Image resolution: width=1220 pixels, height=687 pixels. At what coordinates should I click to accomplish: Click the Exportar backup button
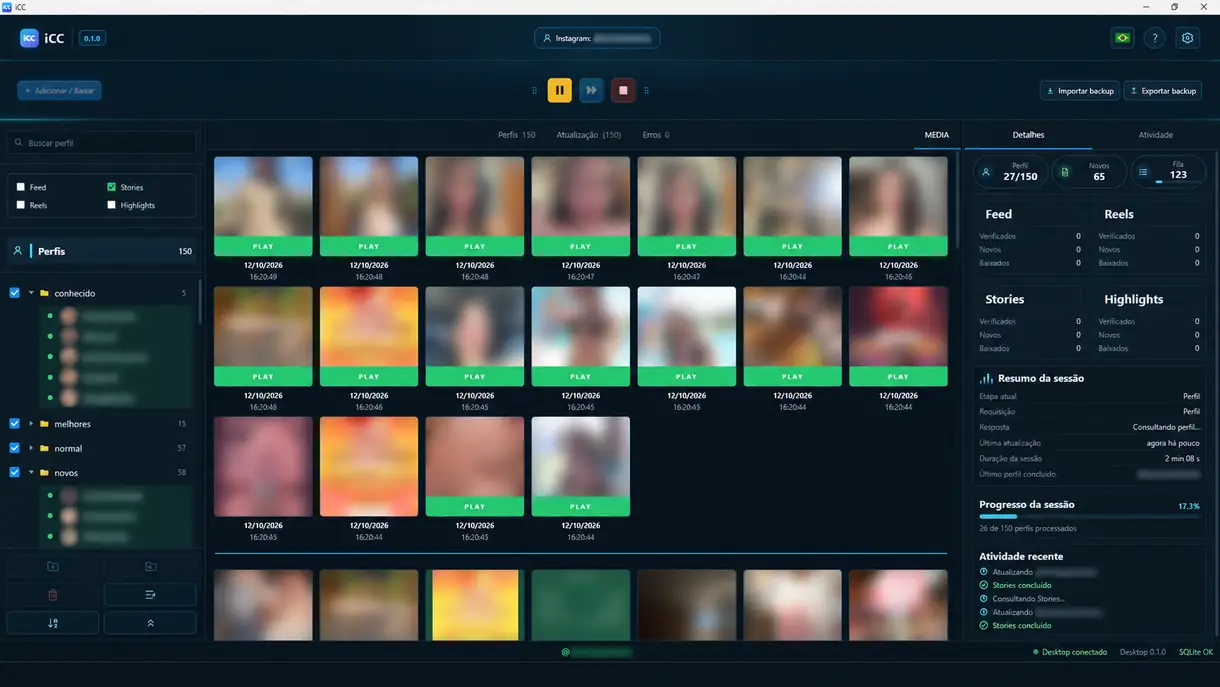coord(1163,91)
